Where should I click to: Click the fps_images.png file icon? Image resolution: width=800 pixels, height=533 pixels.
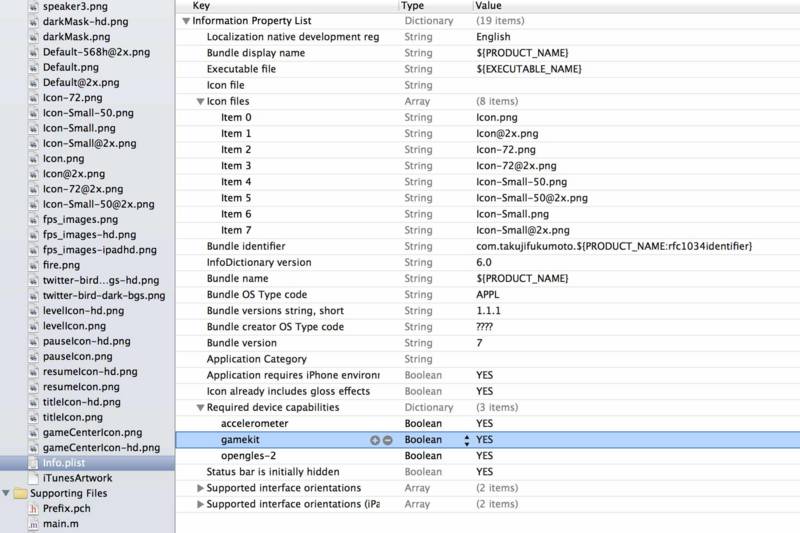tap(33, 220)
